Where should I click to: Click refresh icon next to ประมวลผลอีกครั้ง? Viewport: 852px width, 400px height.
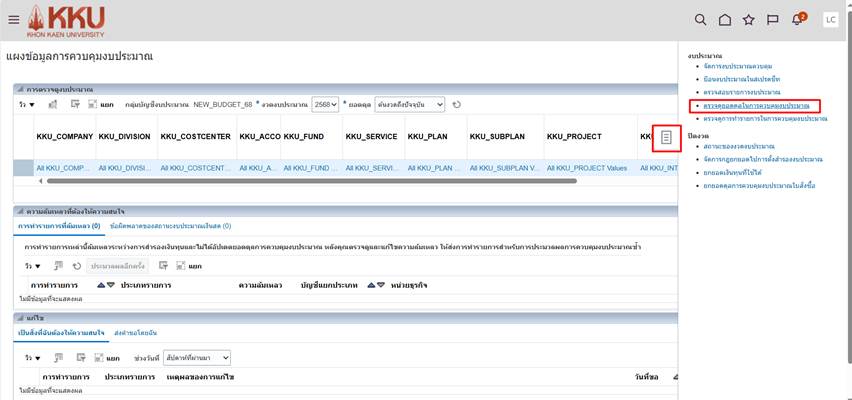point(77,266)
